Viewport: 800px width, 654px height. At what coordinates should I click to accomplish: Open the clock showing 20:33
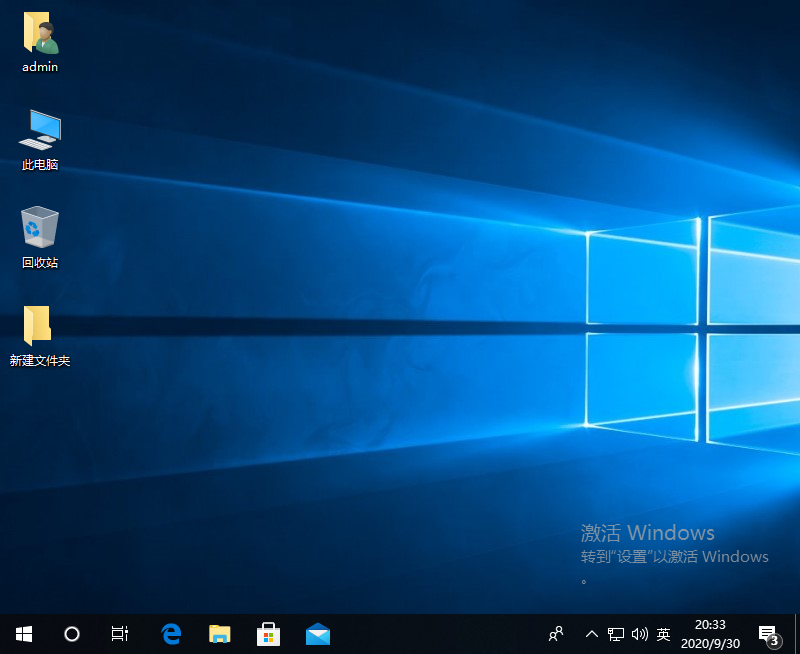[711, 634]
